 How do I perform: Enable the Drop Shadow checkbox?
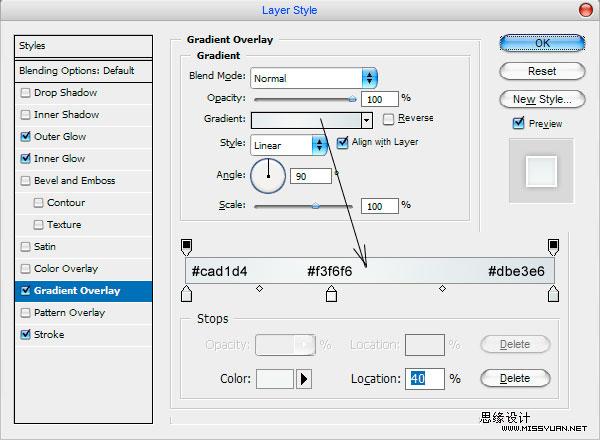(x=25, y=93)
